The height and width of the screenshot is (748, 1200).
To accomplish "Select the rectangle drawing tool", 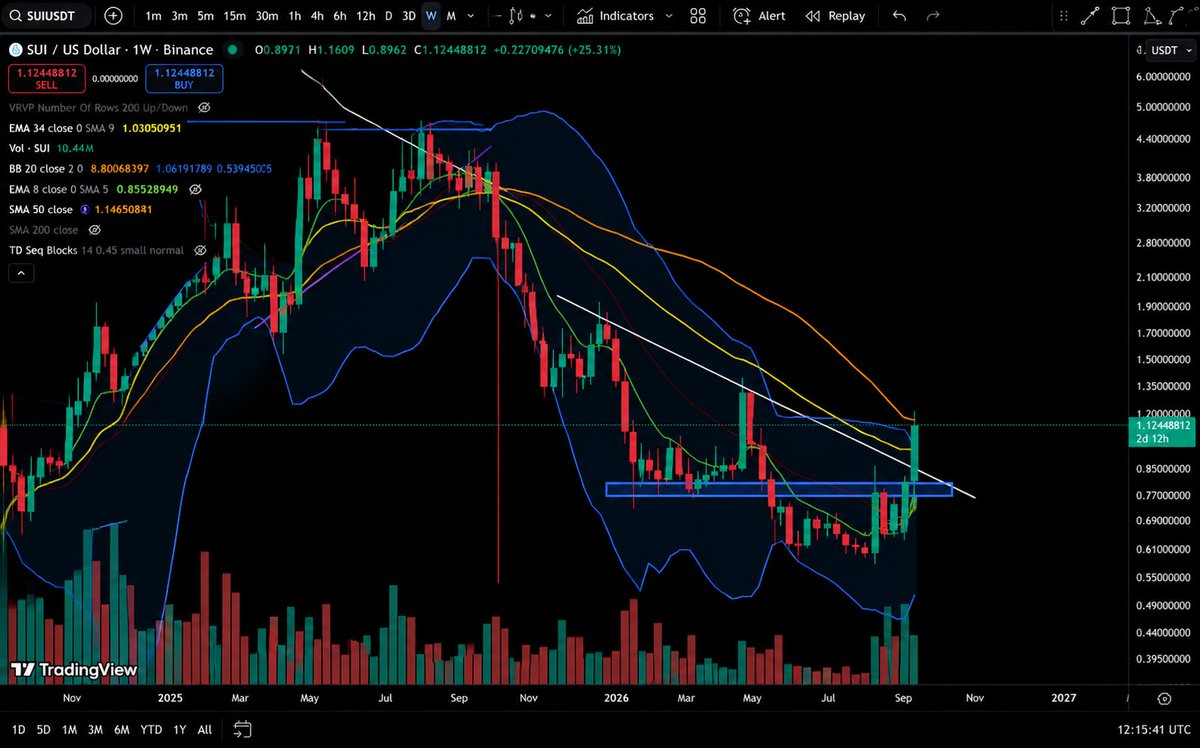I will pyautogui.click(x=1122, y=15).
